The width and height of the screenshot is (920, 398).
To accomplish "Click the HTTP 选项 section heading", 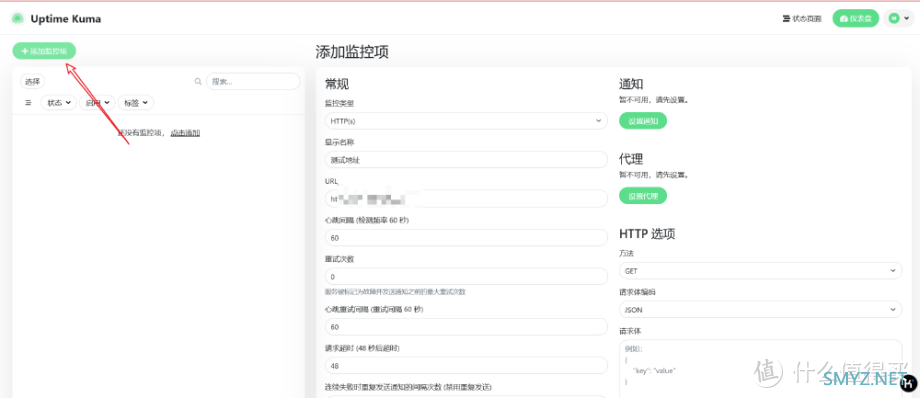I will click(647, 234).
